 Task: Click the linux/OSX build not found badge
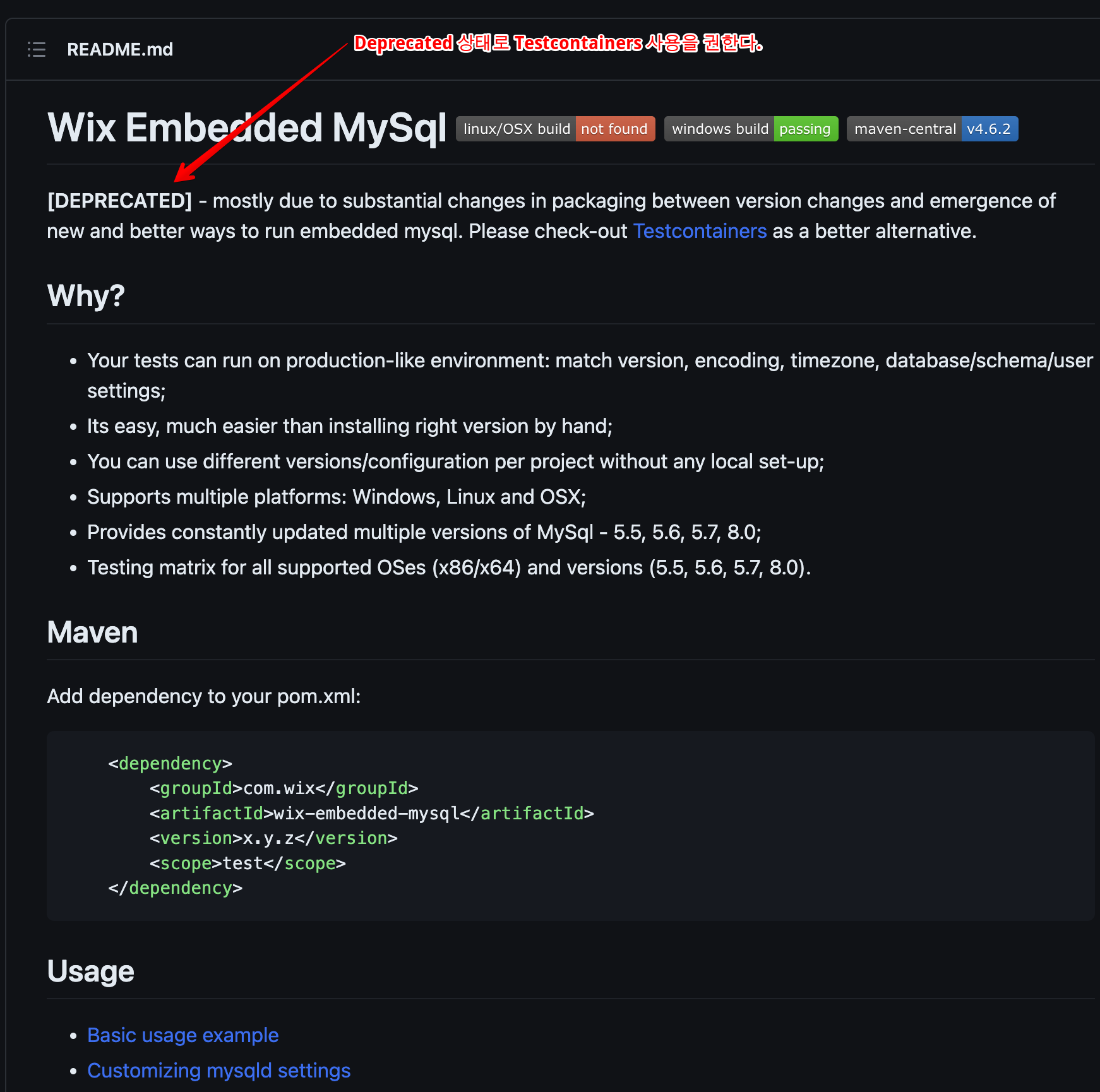[555, 129]
